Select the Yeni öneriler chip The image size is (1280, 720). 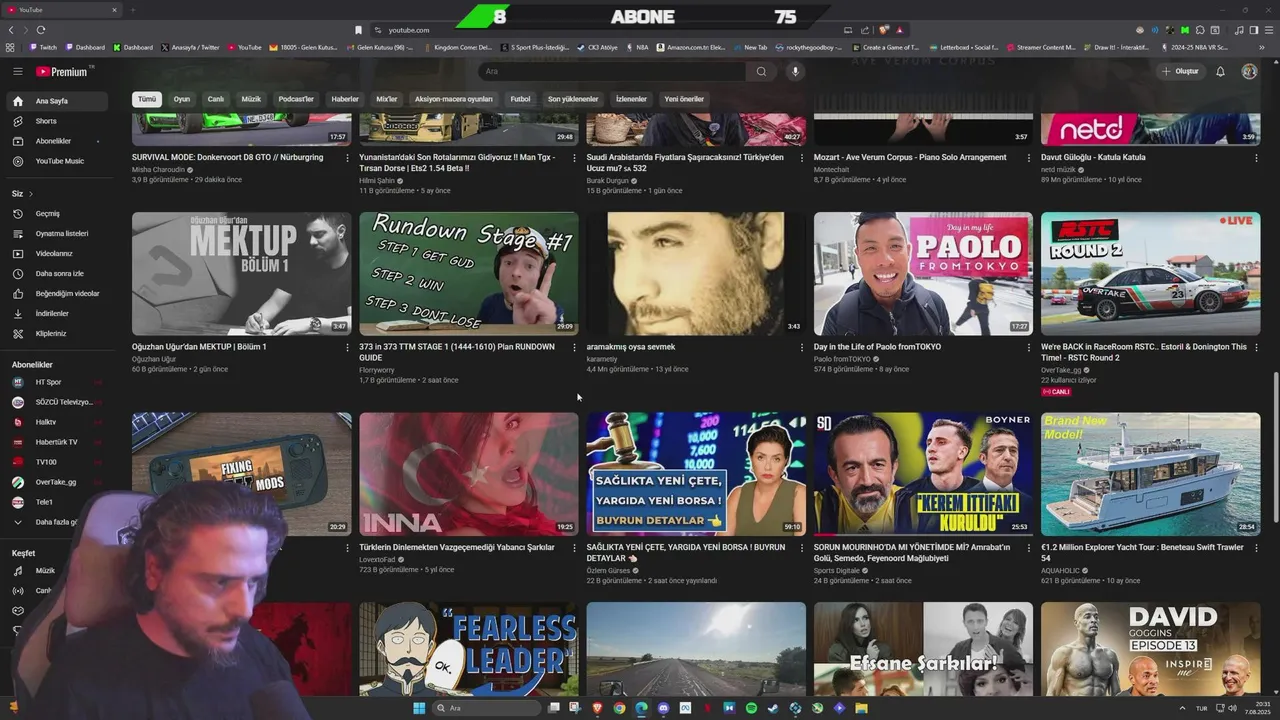684,99
